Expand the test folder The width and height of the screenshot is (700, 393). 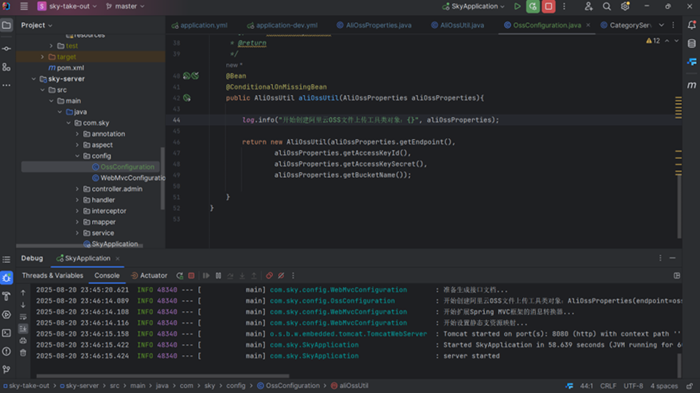tap(51, 46)
